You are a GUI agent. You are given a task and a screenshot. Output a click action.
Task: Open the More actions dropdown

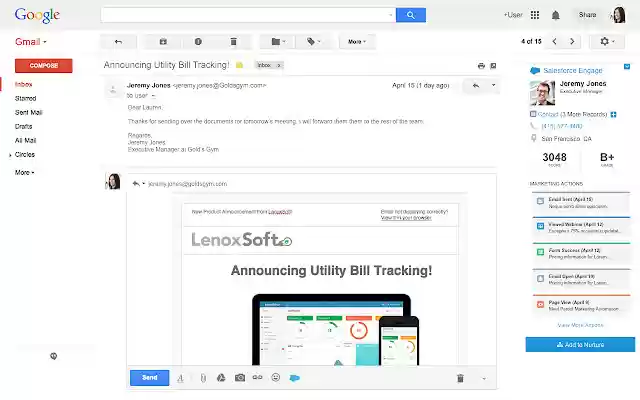357,42
